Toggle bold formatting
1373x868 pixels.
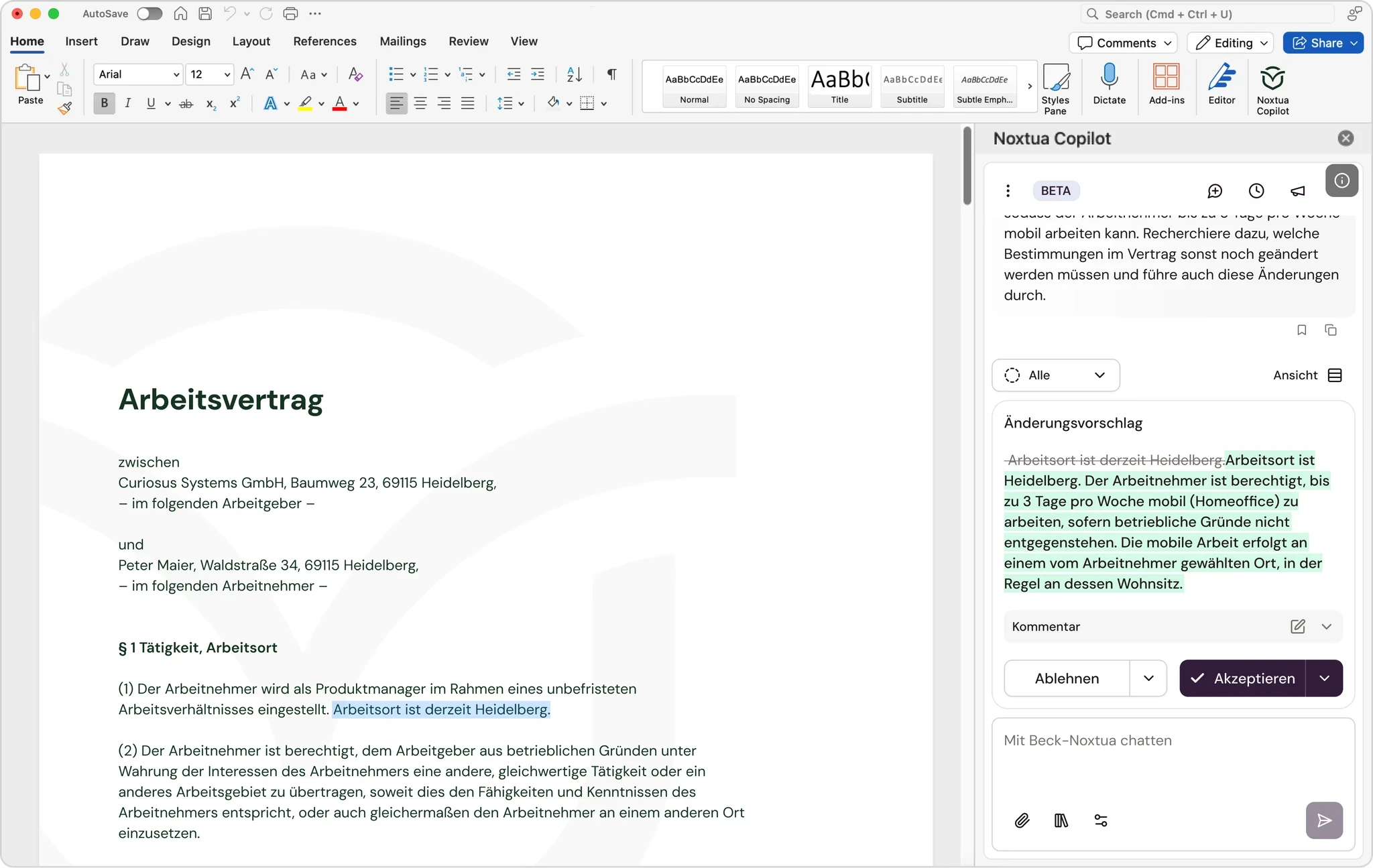(x=104, y=103)
